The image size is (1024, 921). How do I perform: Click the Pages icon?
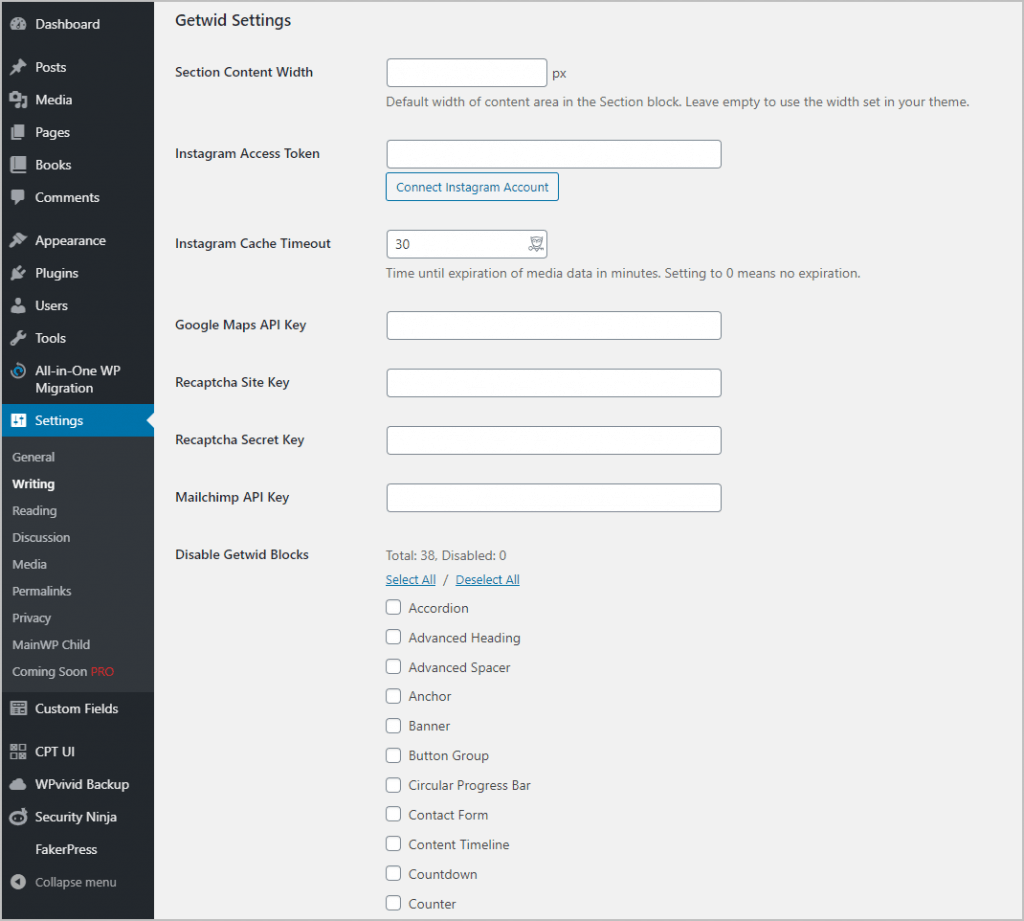coord(18,133)
